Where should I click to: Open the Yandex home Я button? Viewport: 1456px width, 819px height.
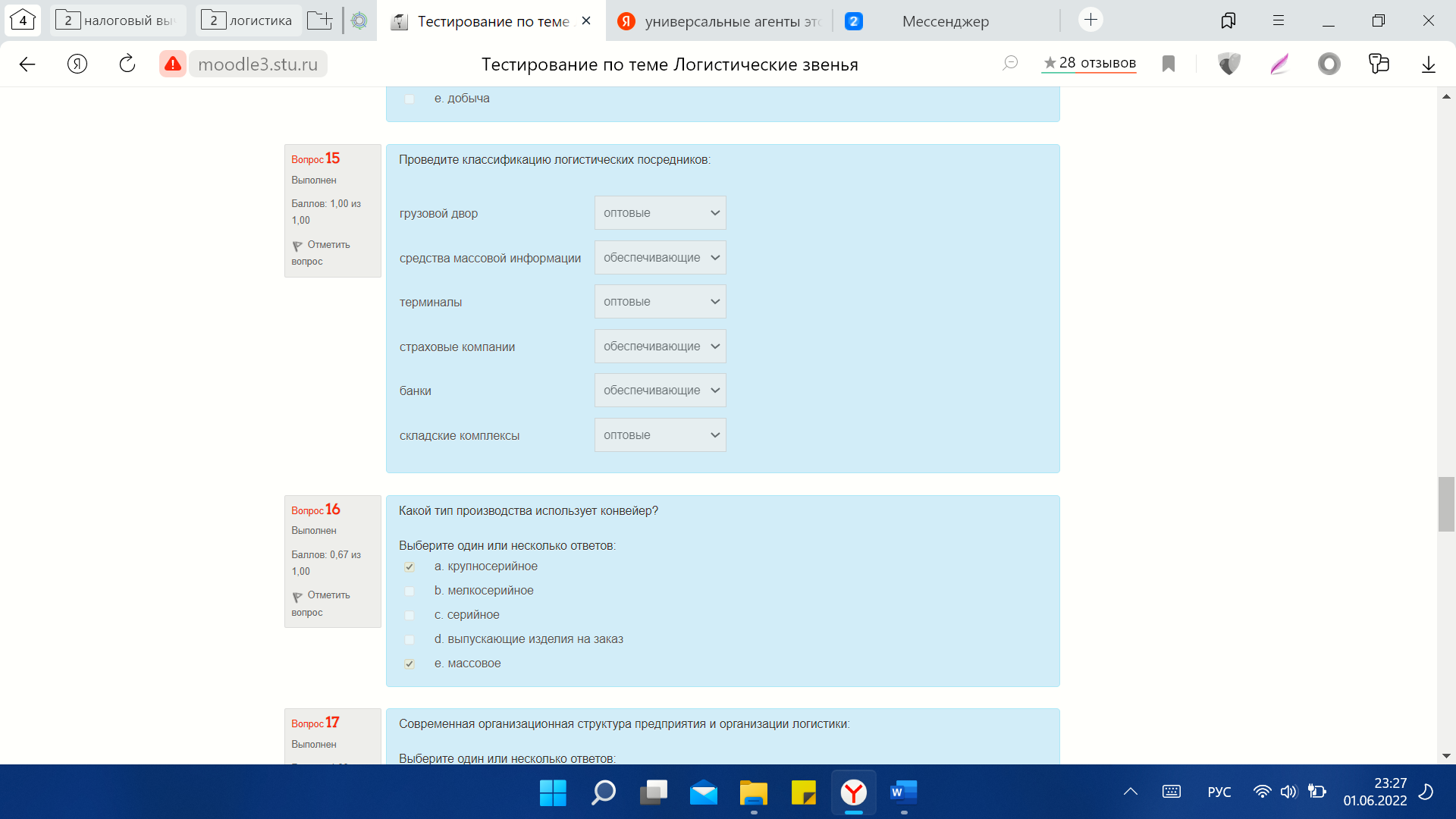click(x=77, y=64)
